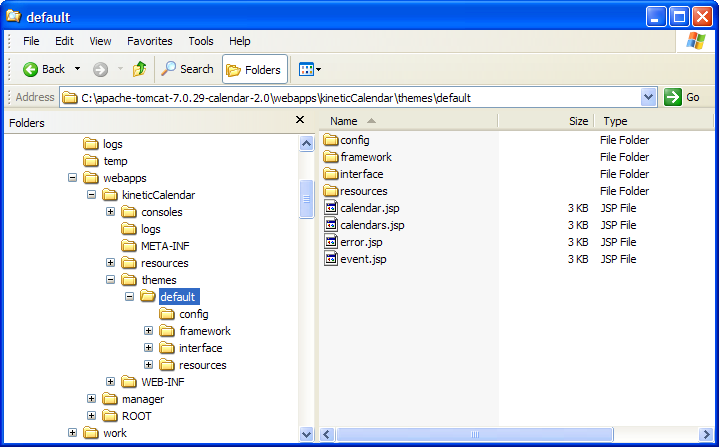Open the address bar dropdown
This screenshot has width=719, height=447.
point(648,97)
